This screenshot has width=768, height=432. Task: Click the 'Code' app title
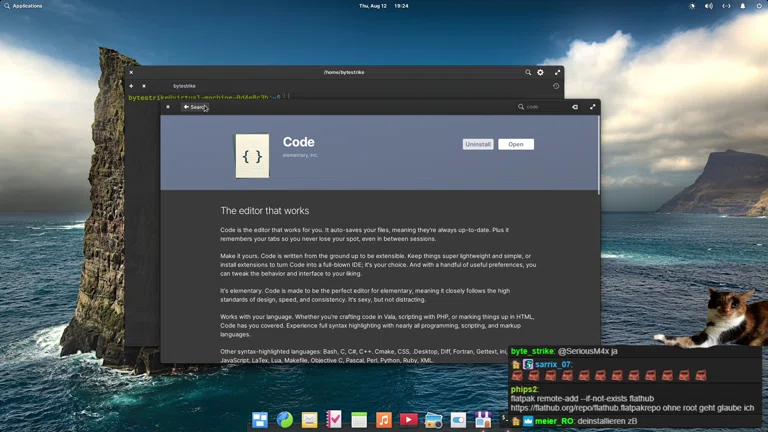click(x=298, y=142)
